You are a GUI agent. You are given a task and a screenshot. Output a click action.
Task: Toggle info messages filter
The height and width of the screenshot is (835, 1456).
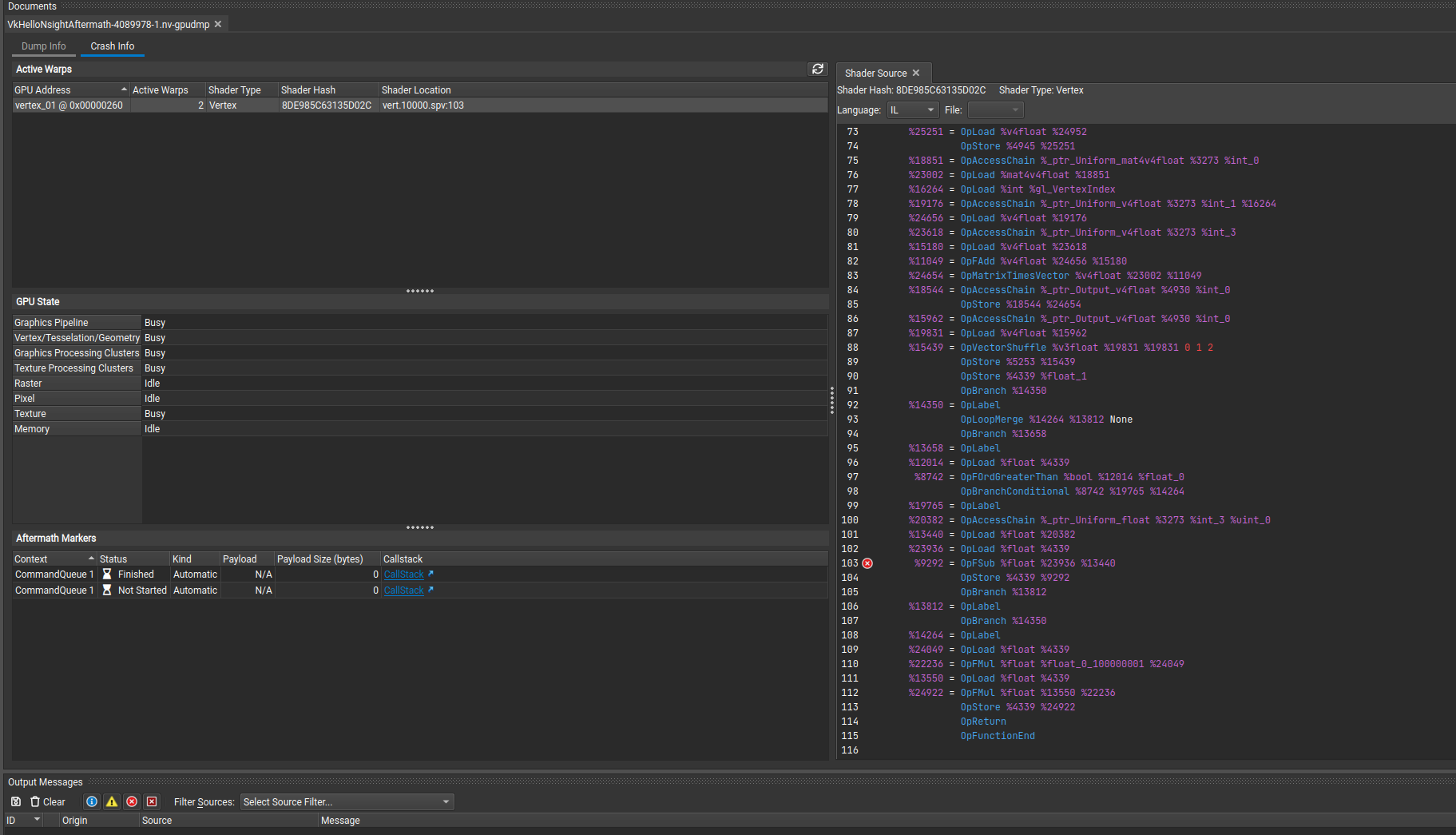(x=92, y=801)
